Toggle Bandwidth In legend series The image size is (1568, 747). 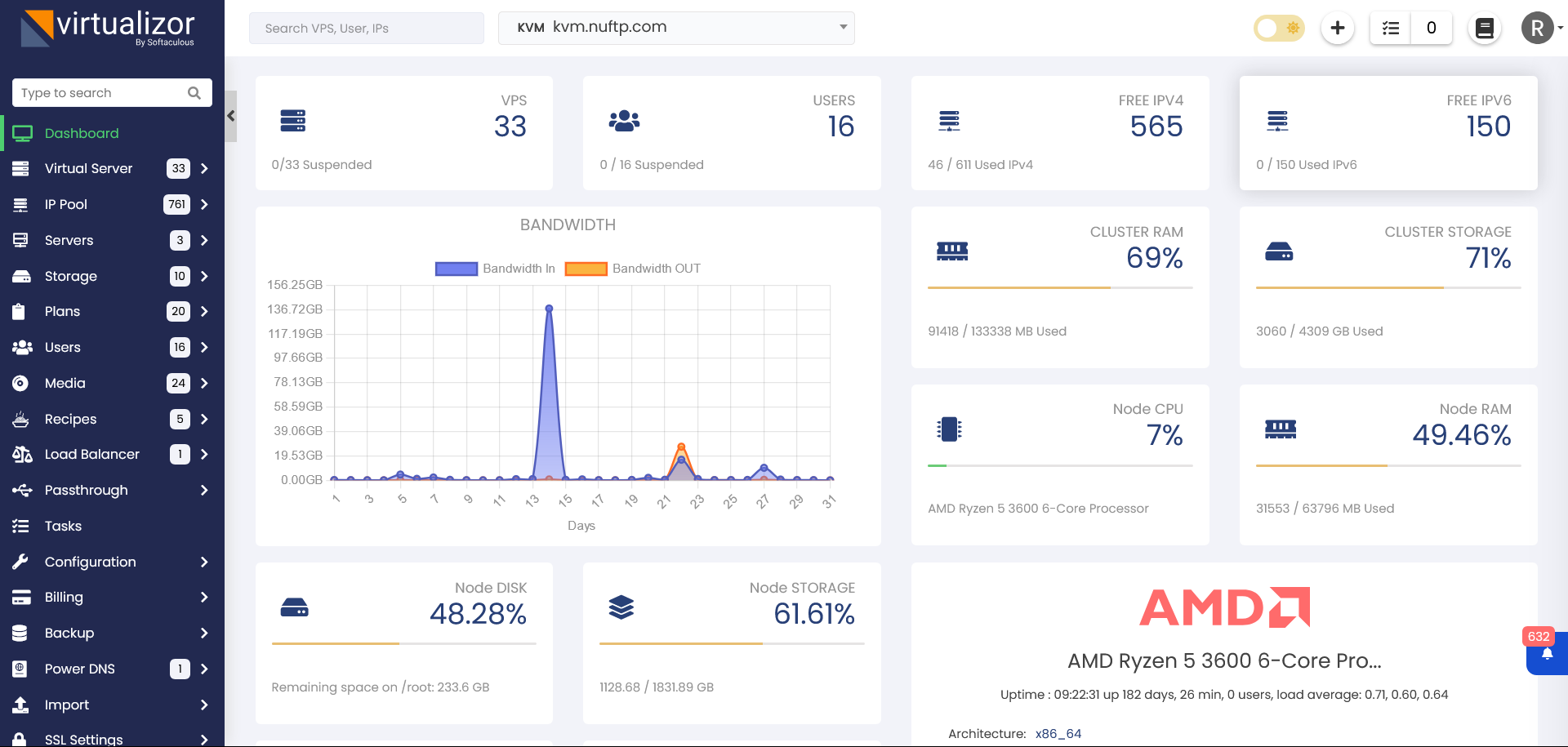point(495,269)
